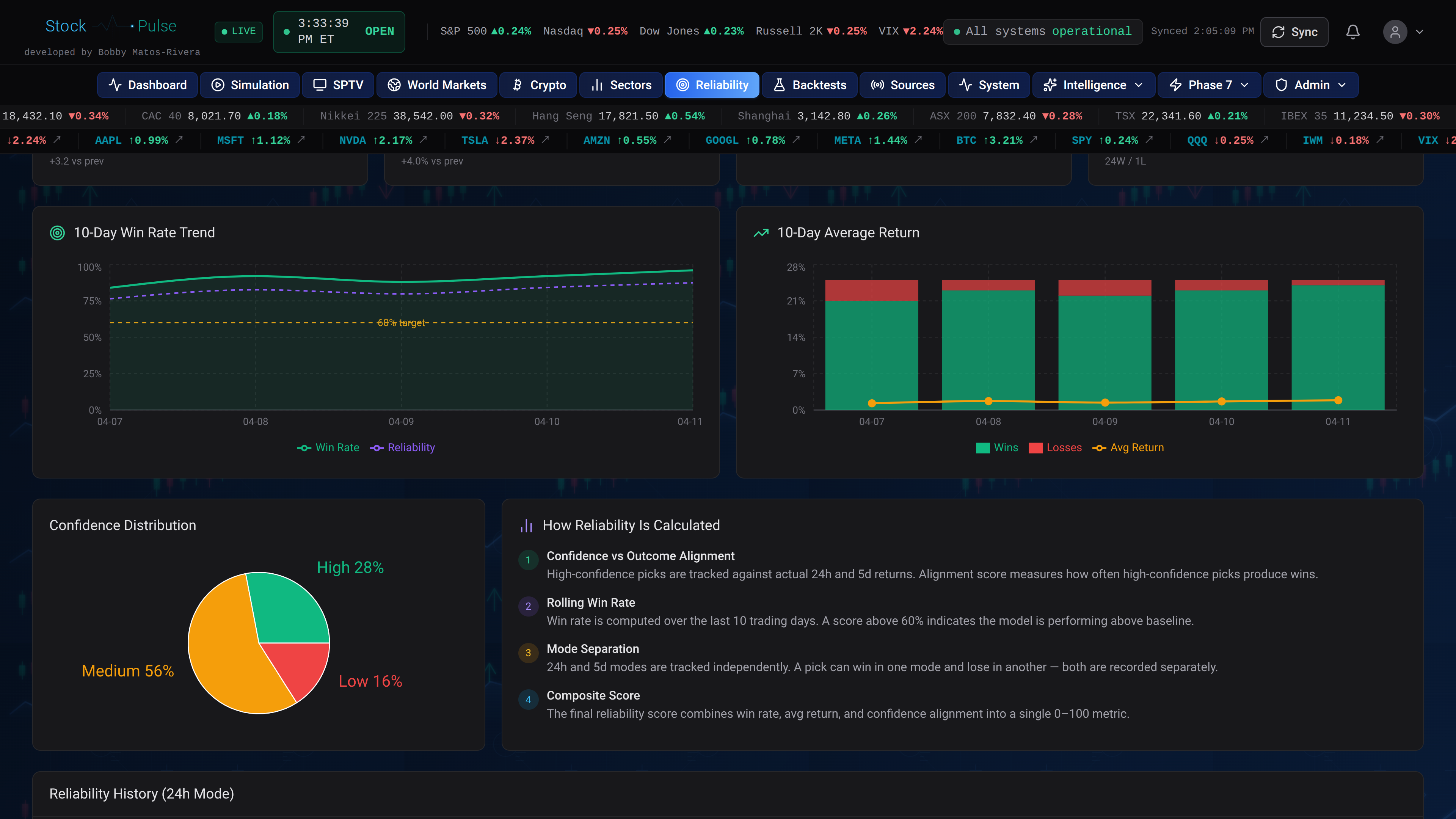Open TSLA ticker external link arrow
The height and width of the screenshot is (819, 1456).
(546, 140)
